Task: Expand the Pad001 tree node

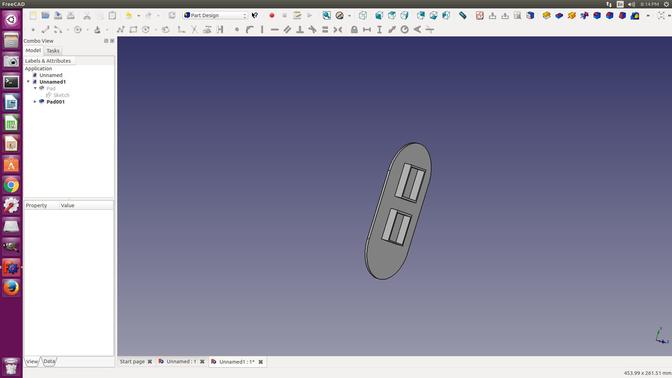Action: (x=35, y=102)
